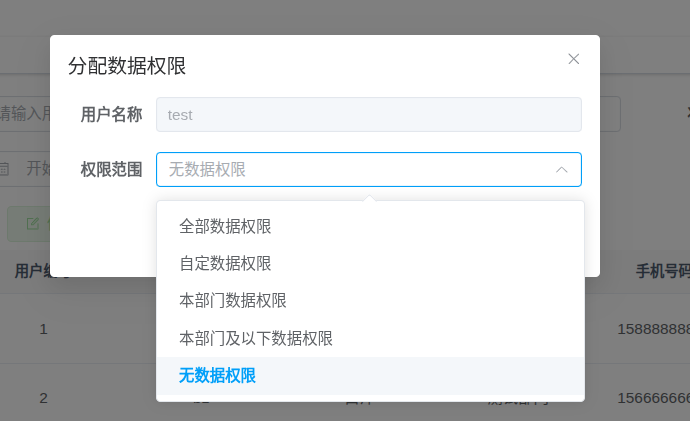
Task: Click the 分配数据权限 dialog title
Action: coord(127,67)
